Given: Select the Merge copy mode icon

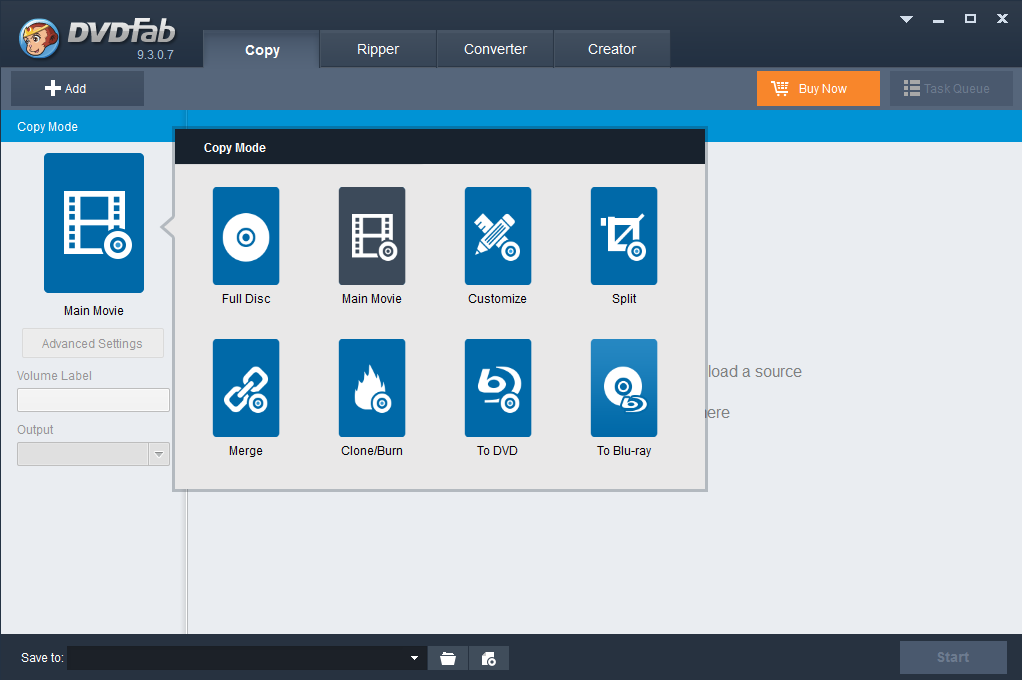Looking at the screenshot, I should click(x=246, y=388).
